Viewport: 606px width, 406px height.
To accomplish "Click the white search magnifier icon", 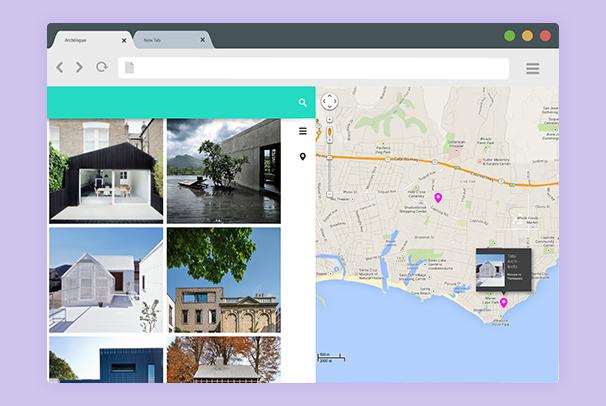I will pyautogui.click(x=303, y=102).
